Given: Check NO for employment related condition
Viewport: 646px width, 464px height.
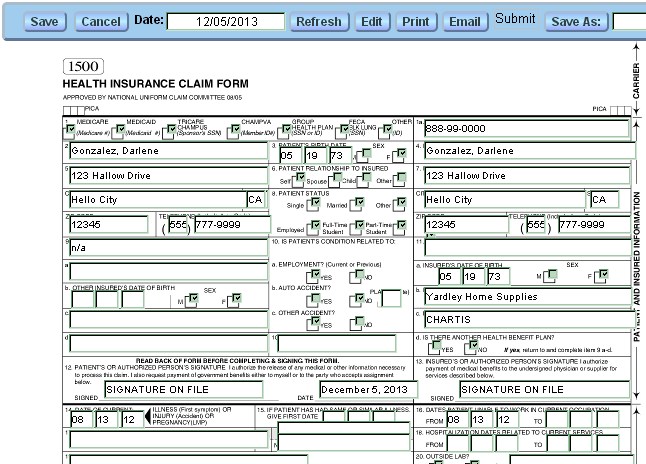Looking at the screenshot, I should 358,272.
